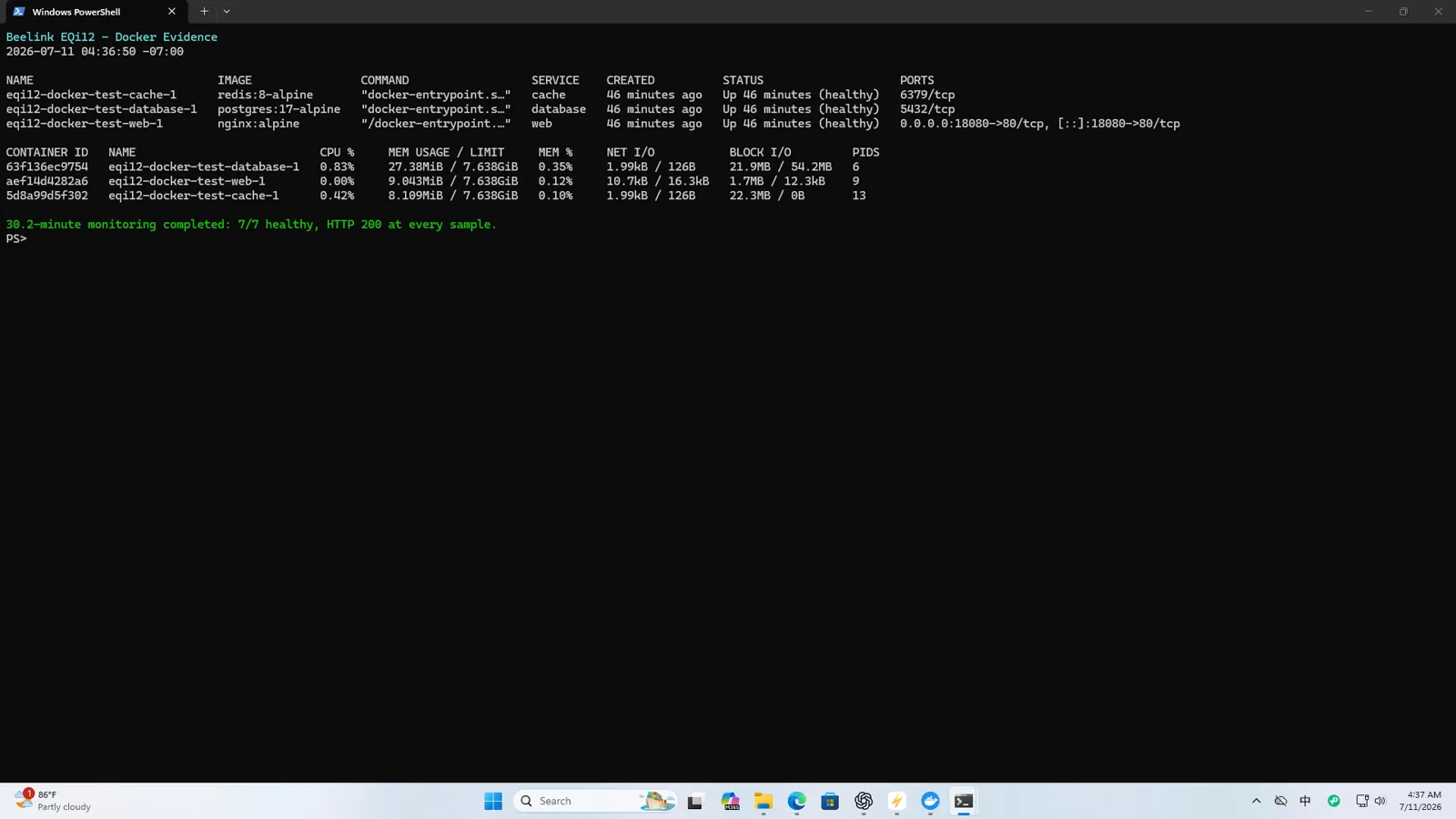Click image name postgres:17-alpine
Screen dimensions: 1456x819
click(x=278, y=109)
